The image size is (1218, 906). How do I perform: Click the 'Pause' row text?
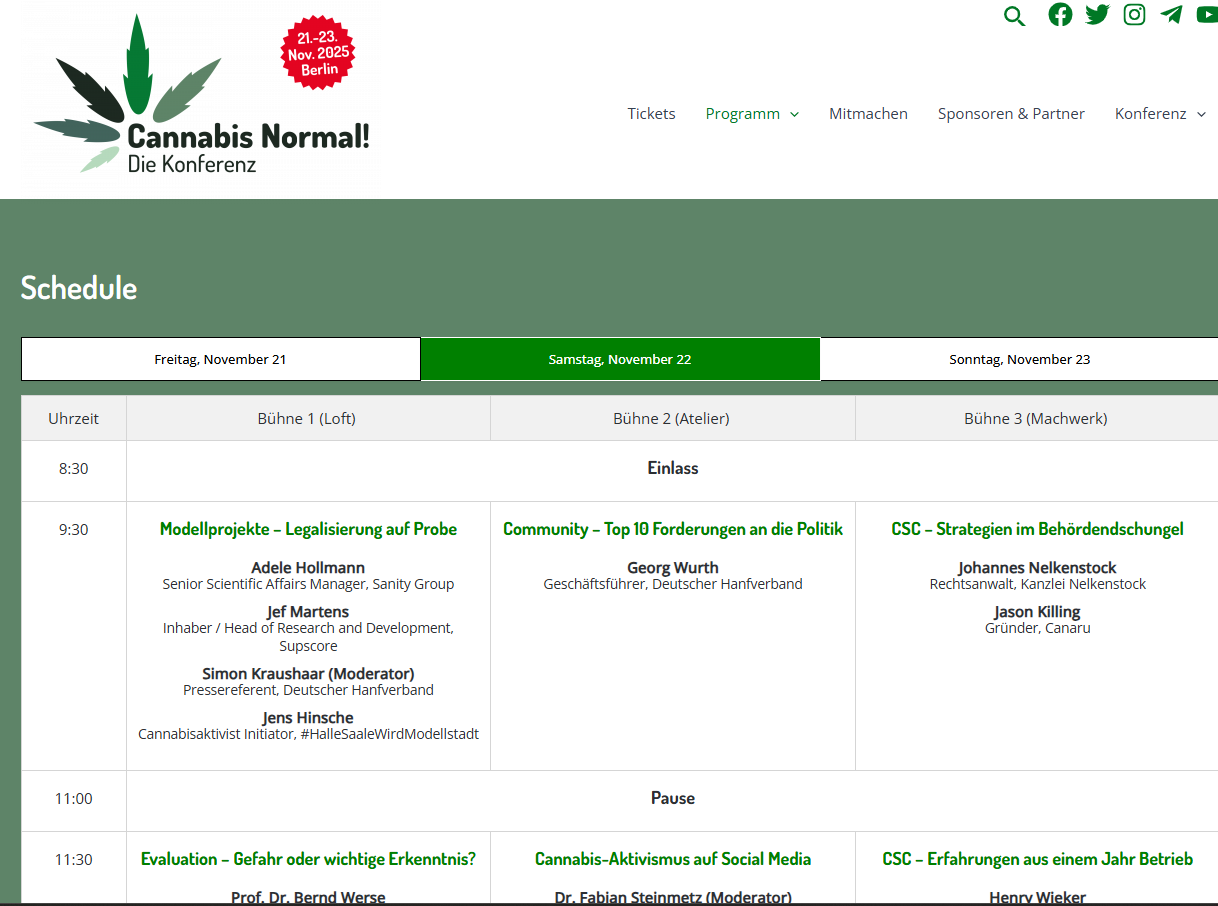673,798
